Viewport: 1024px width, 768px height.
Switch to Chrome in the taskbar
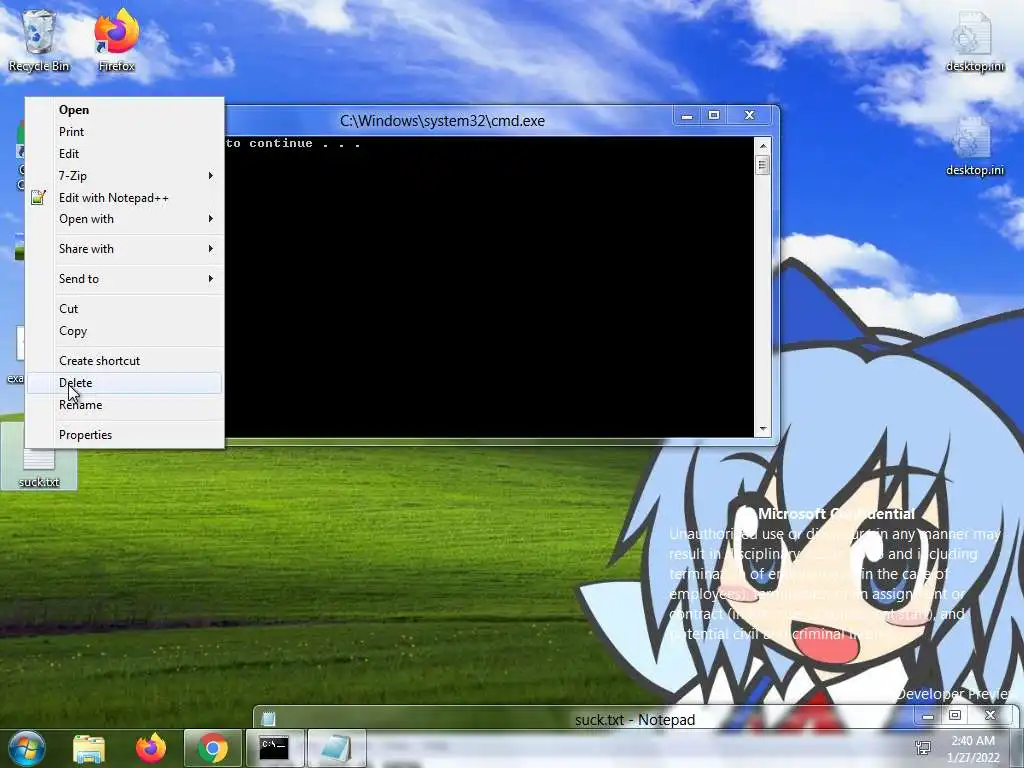212,748
